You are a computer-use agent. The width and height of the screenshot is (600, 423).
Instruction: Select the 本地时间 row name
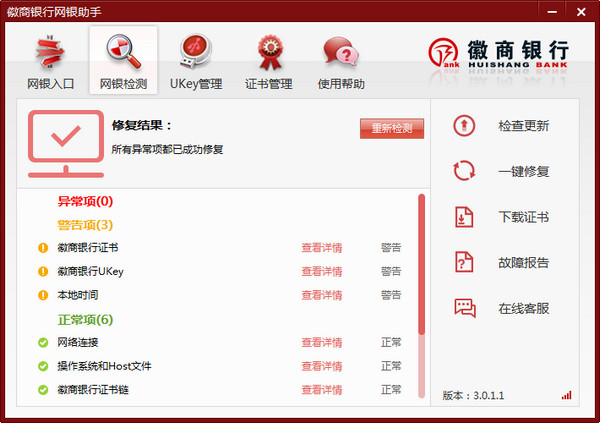(78, 295)
